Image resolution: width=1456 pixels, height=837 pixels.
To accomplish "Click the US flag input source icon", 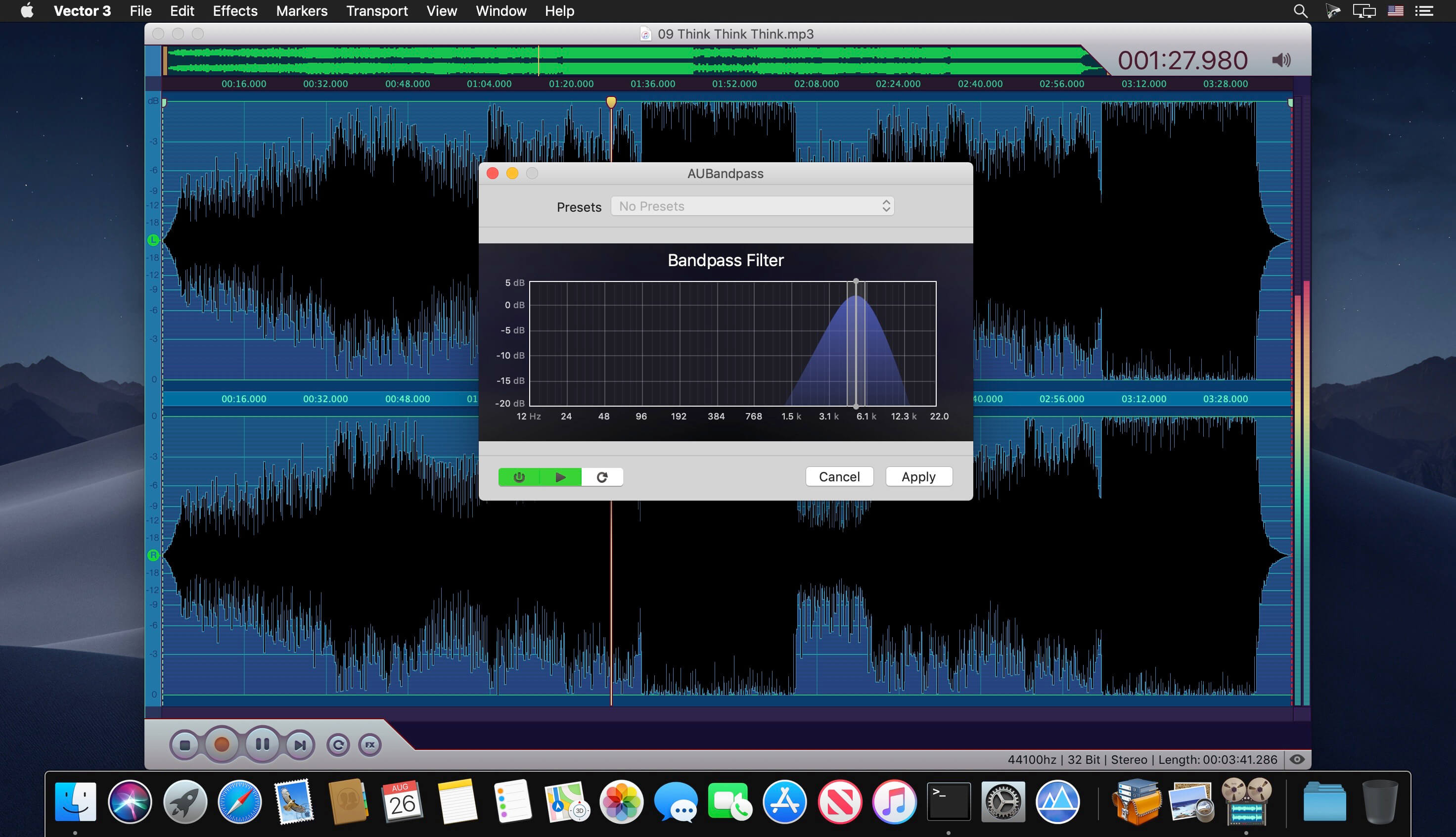I will click(1395, 11).
